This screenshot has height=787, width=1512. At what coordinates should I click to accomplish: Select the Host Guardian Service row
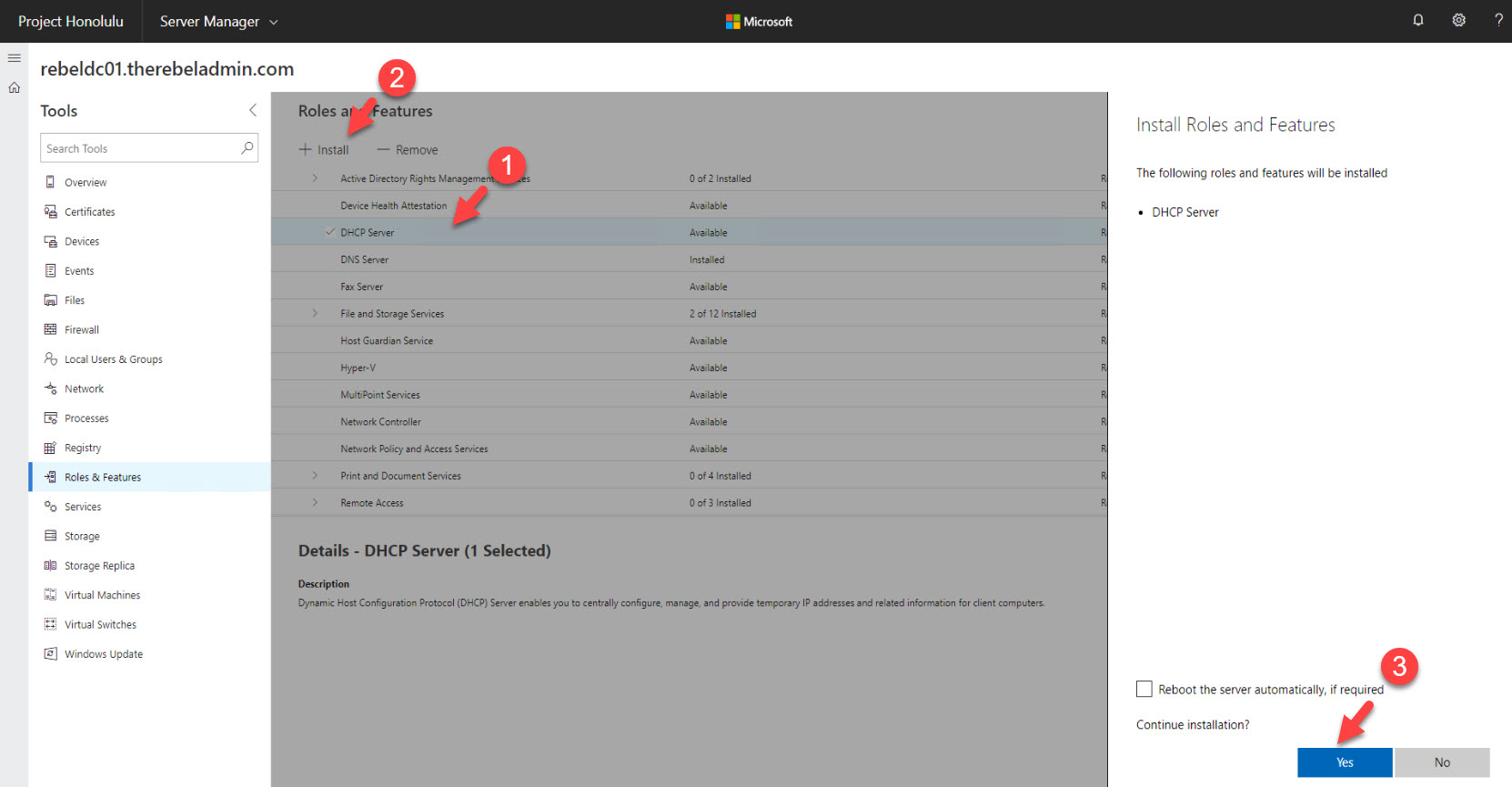pyautogui.click(x=689, y=340)
